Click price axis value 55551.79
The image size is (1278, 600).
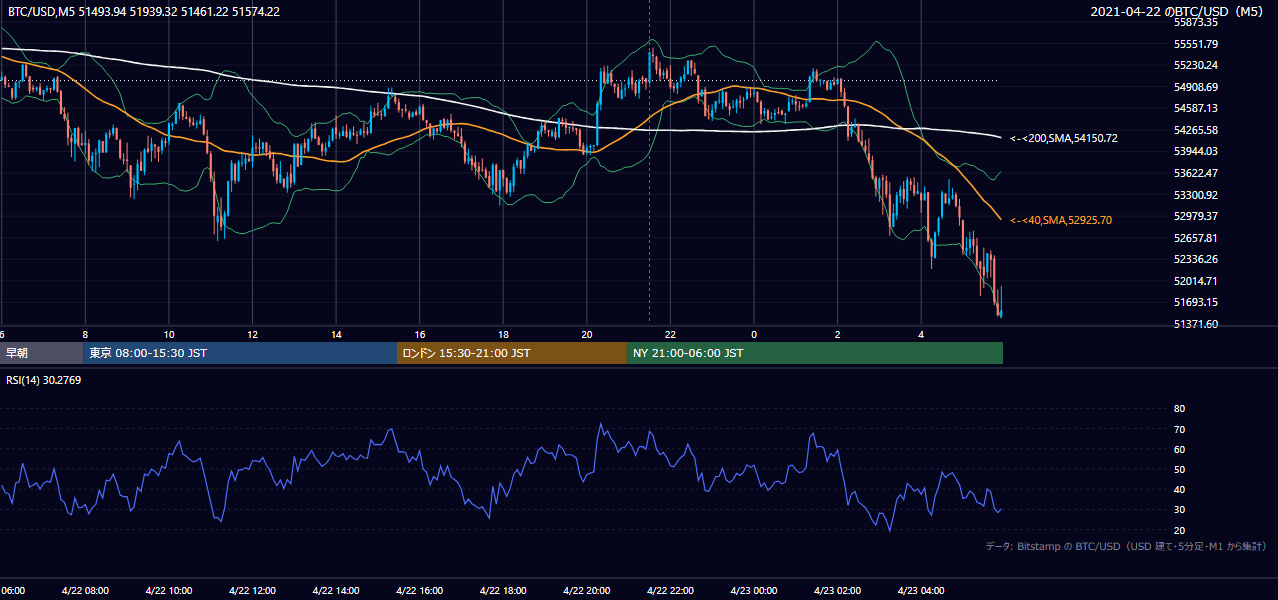click(1195, 44)
